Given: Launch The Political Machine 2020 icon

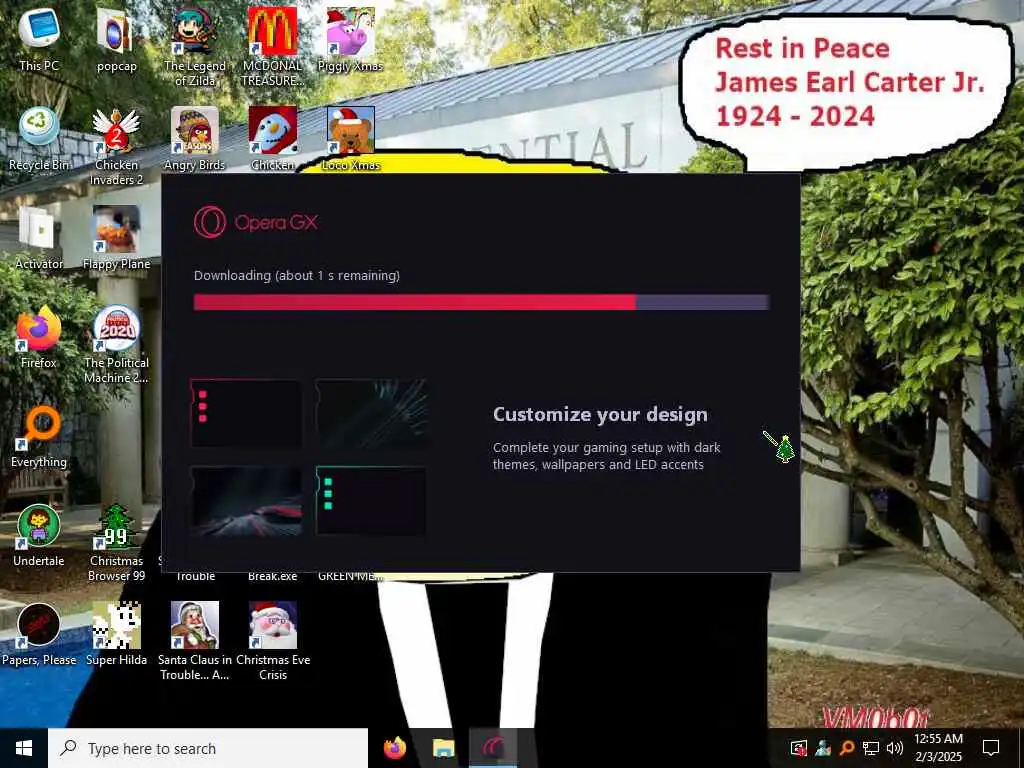Looking at the screenshot, I should tap(116, 344).
